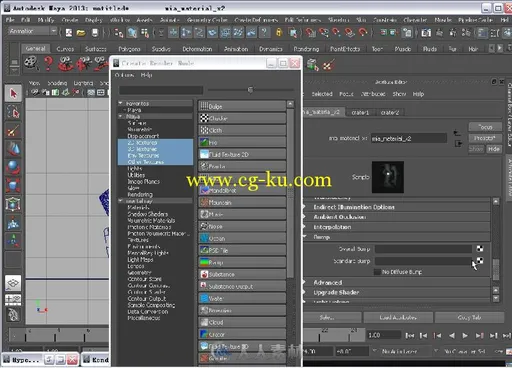Toggle select by hierarchy mode
This screenshot has height=368, width=512.
coord(118,33)
